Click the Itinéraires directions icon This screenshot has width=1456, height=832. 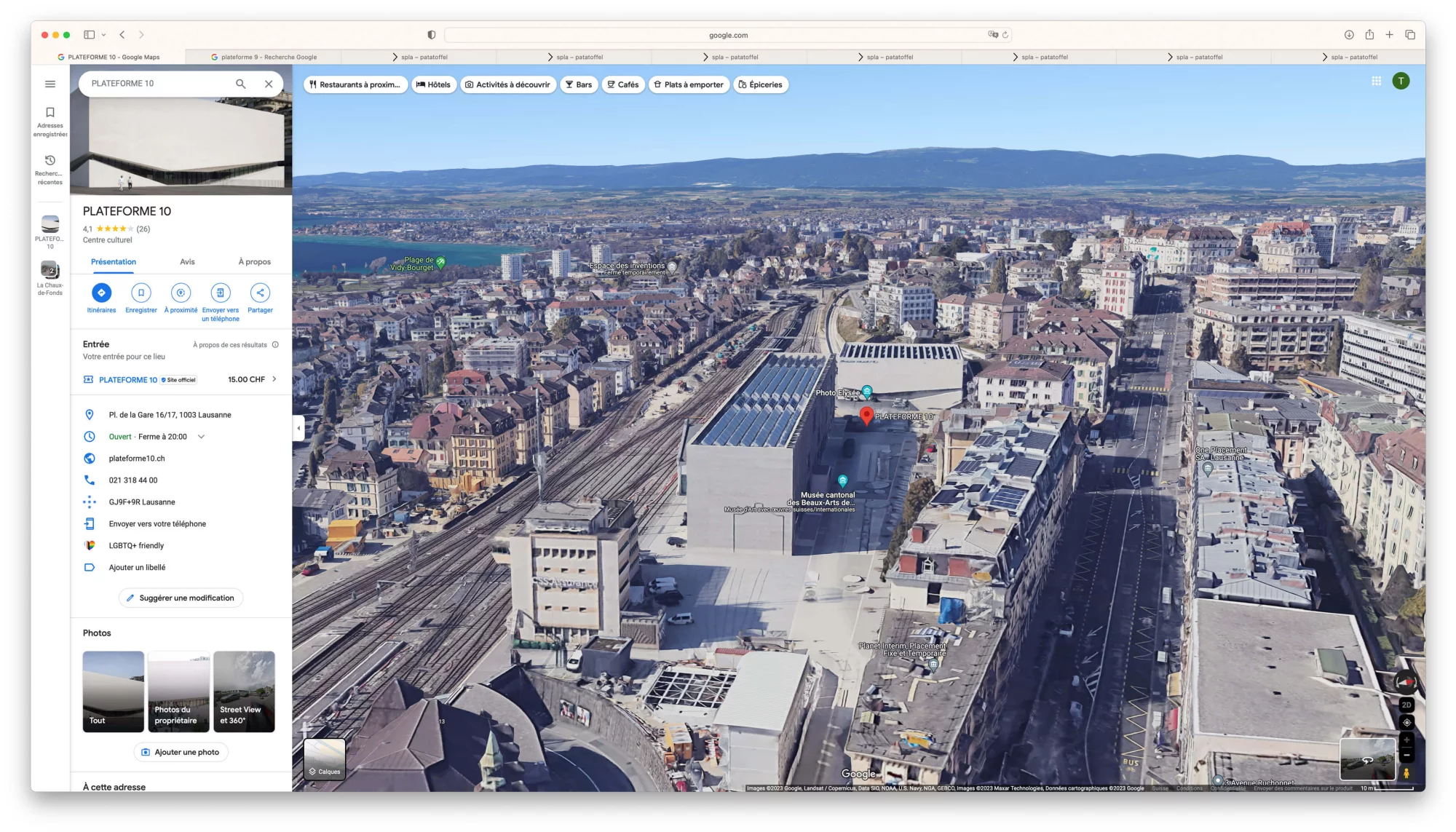pyautogui.click(x=101, y=293)
